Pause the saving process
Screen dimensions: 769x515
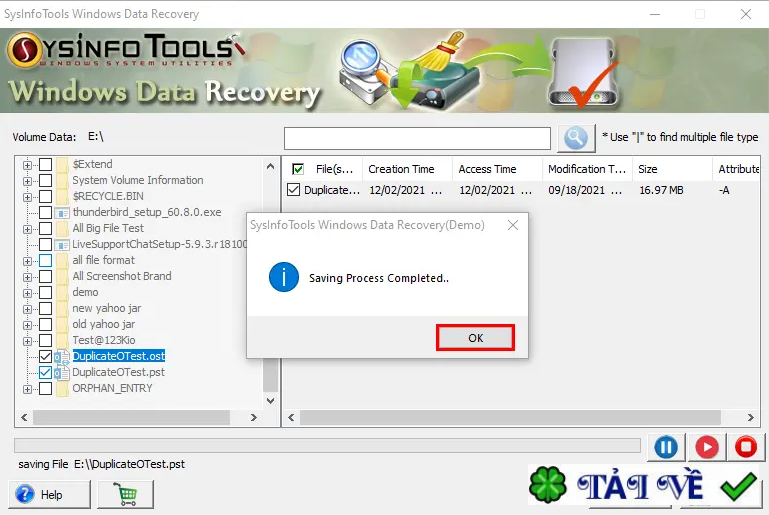666,447
